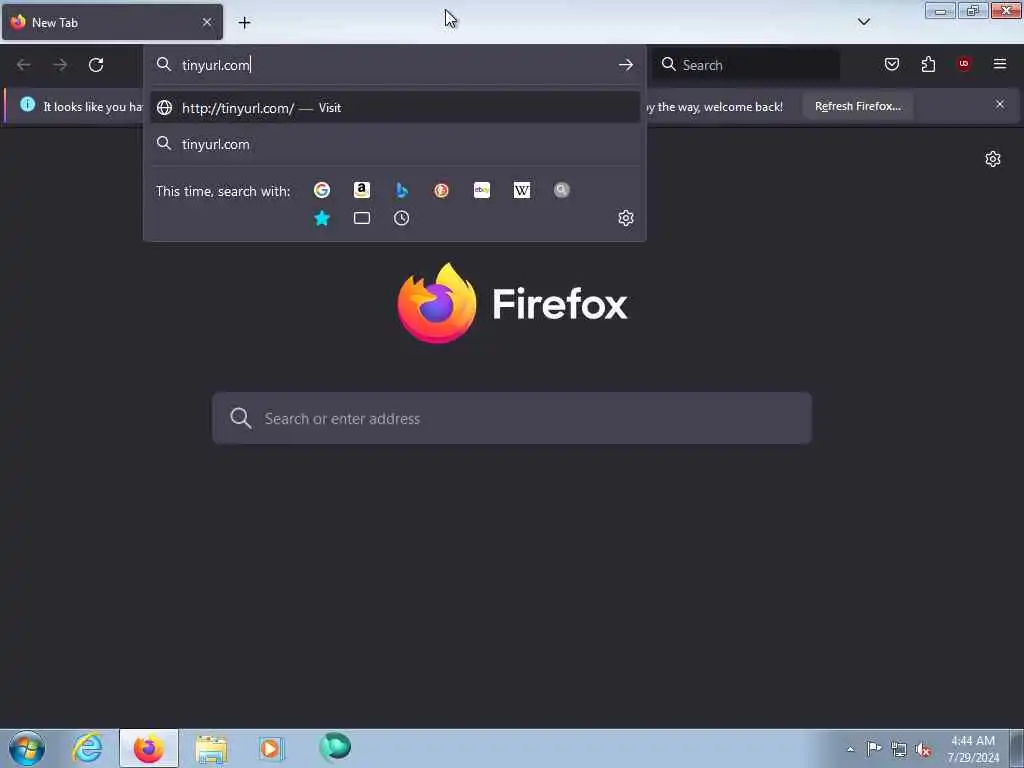Search this time with Bing
1024x768 pixels.
(402, 190)
